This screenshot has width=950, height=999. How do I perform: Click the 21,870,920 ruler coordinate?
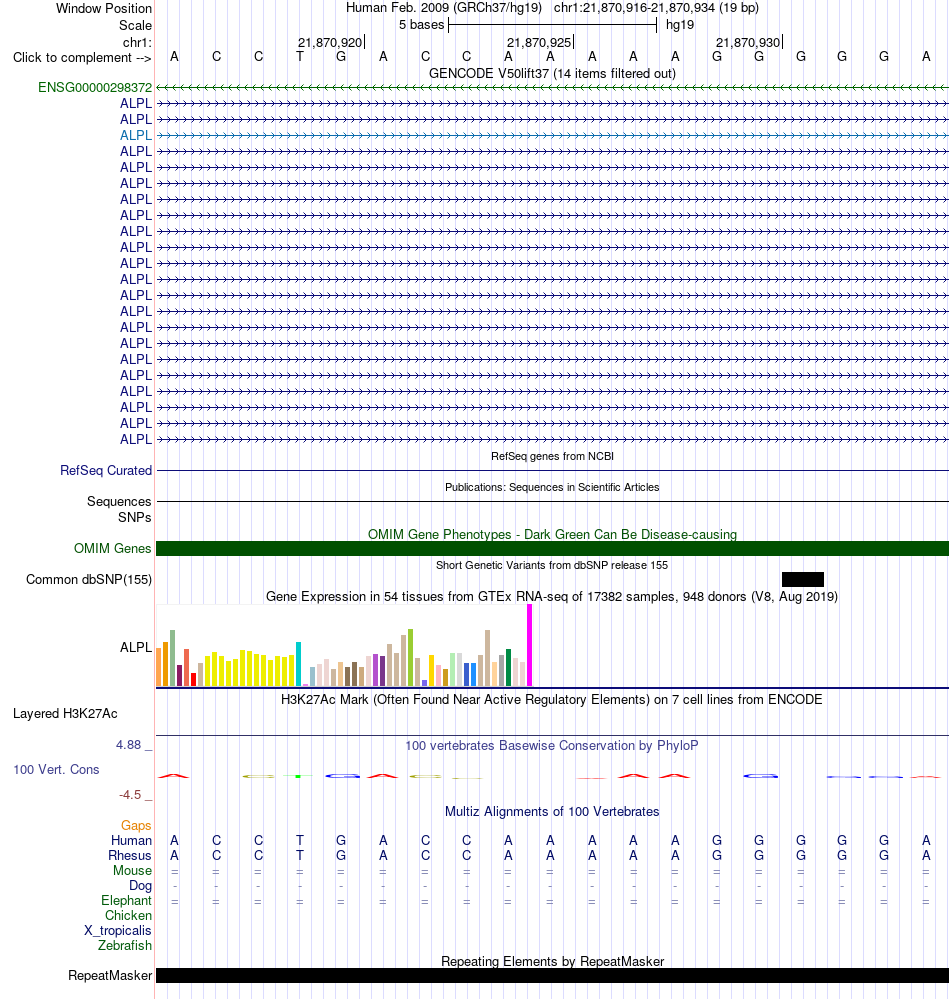[330, 43]
